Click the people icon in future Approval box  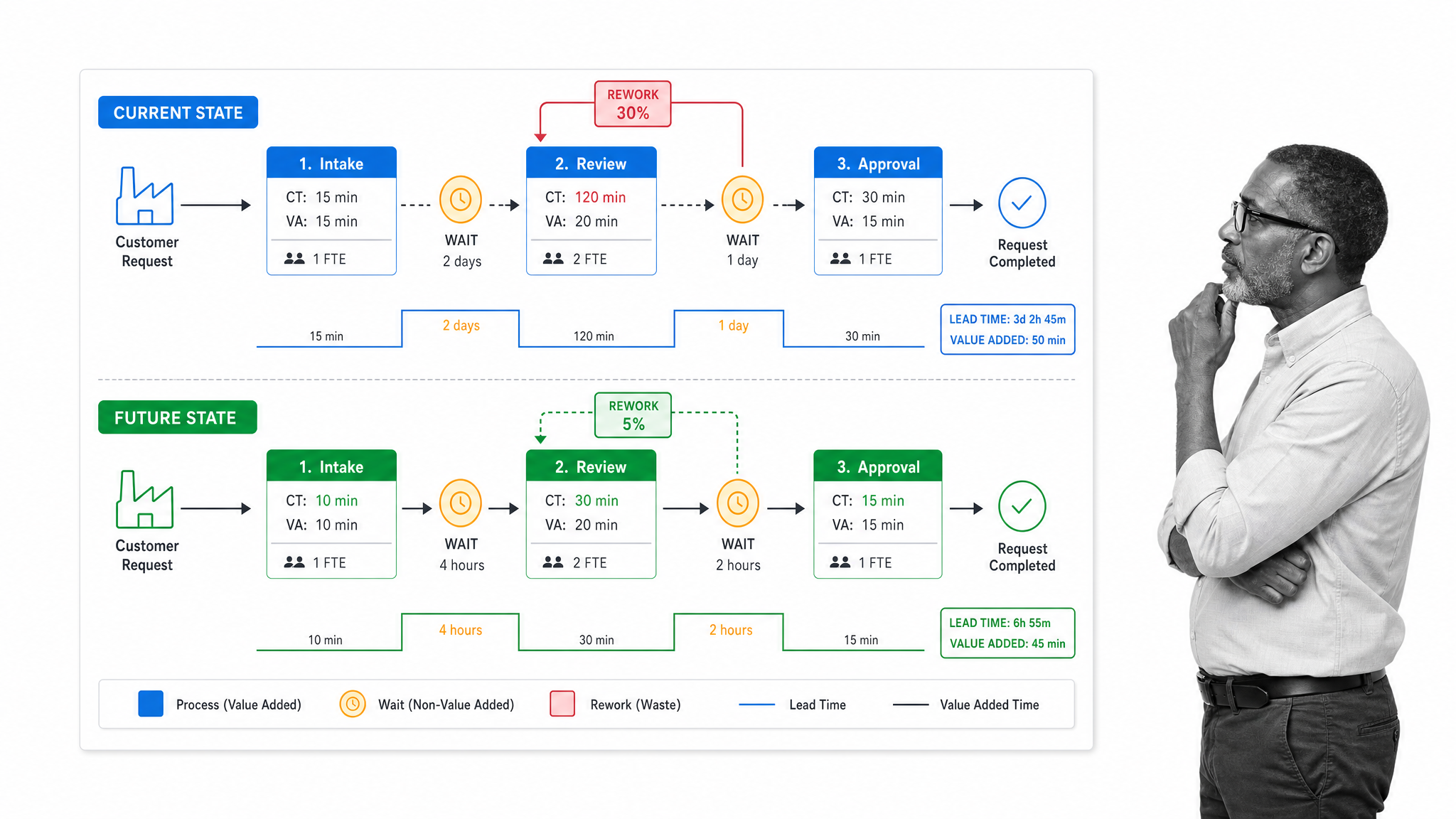click(x=840, y=562)
